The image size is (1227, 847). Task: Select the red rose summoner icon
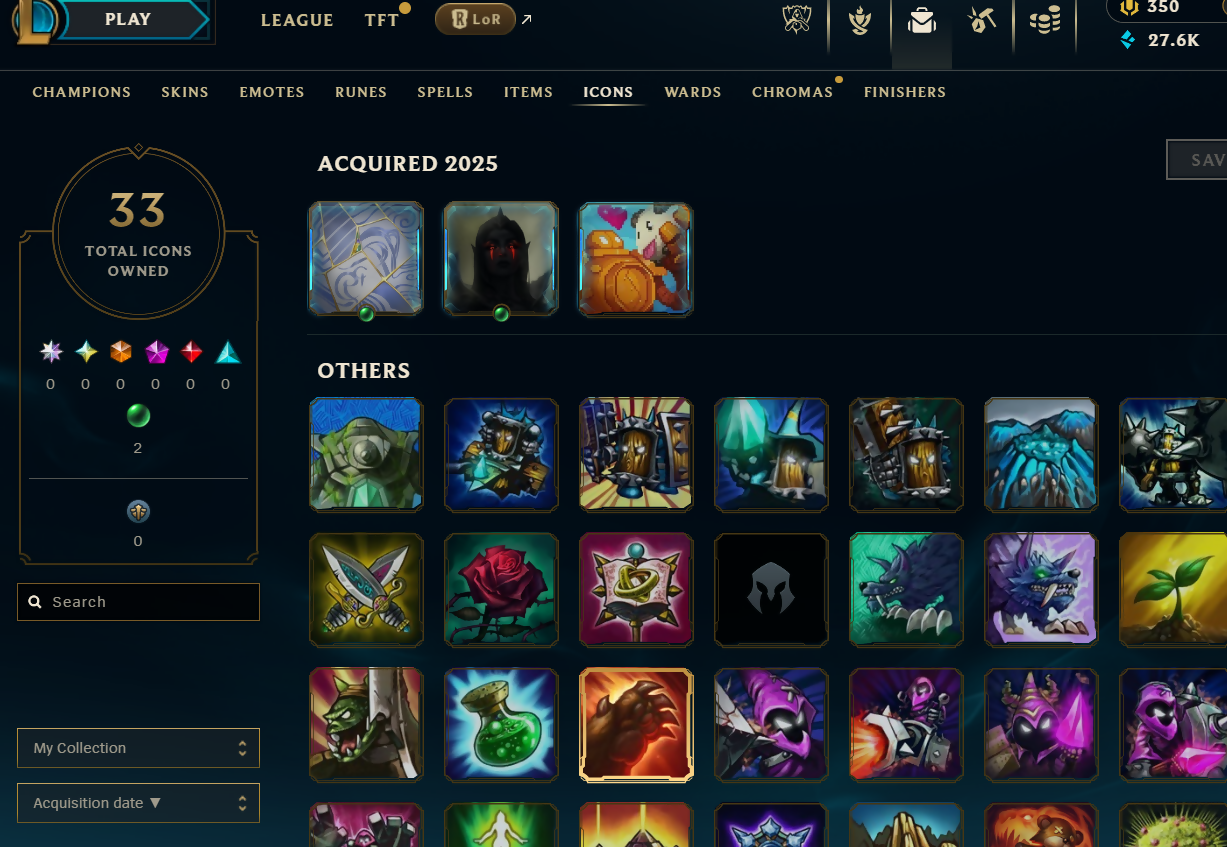click(501, 589)
